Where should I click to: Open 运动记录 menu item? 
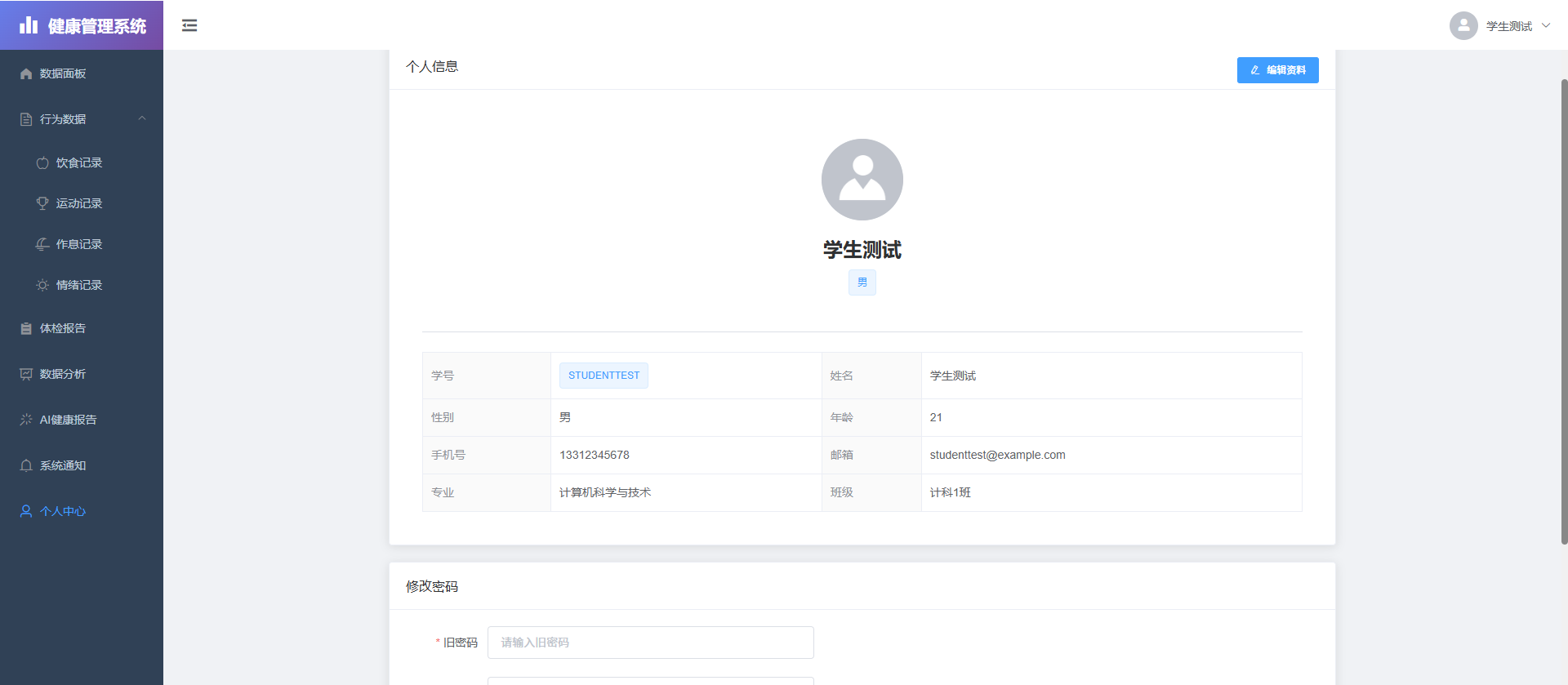pyautogui.click(x=82, y=203)
